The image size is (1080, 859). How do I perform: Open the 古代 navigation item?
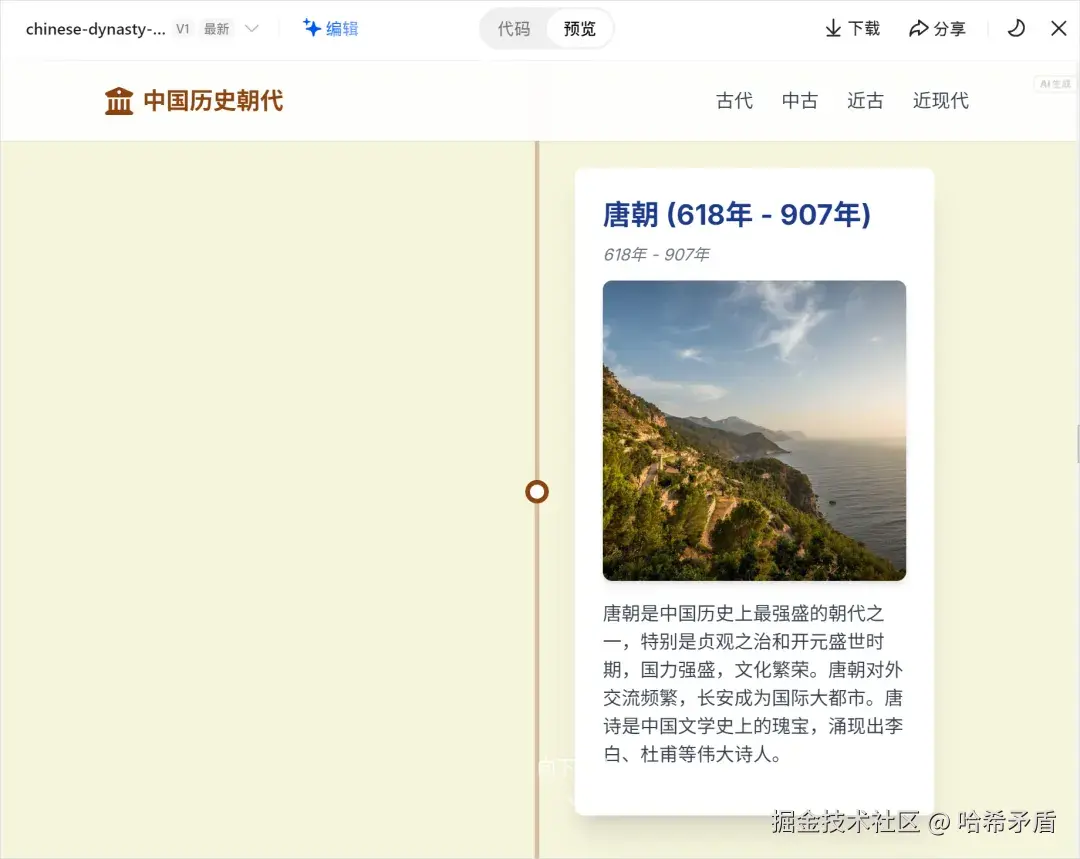click(734, 101)
